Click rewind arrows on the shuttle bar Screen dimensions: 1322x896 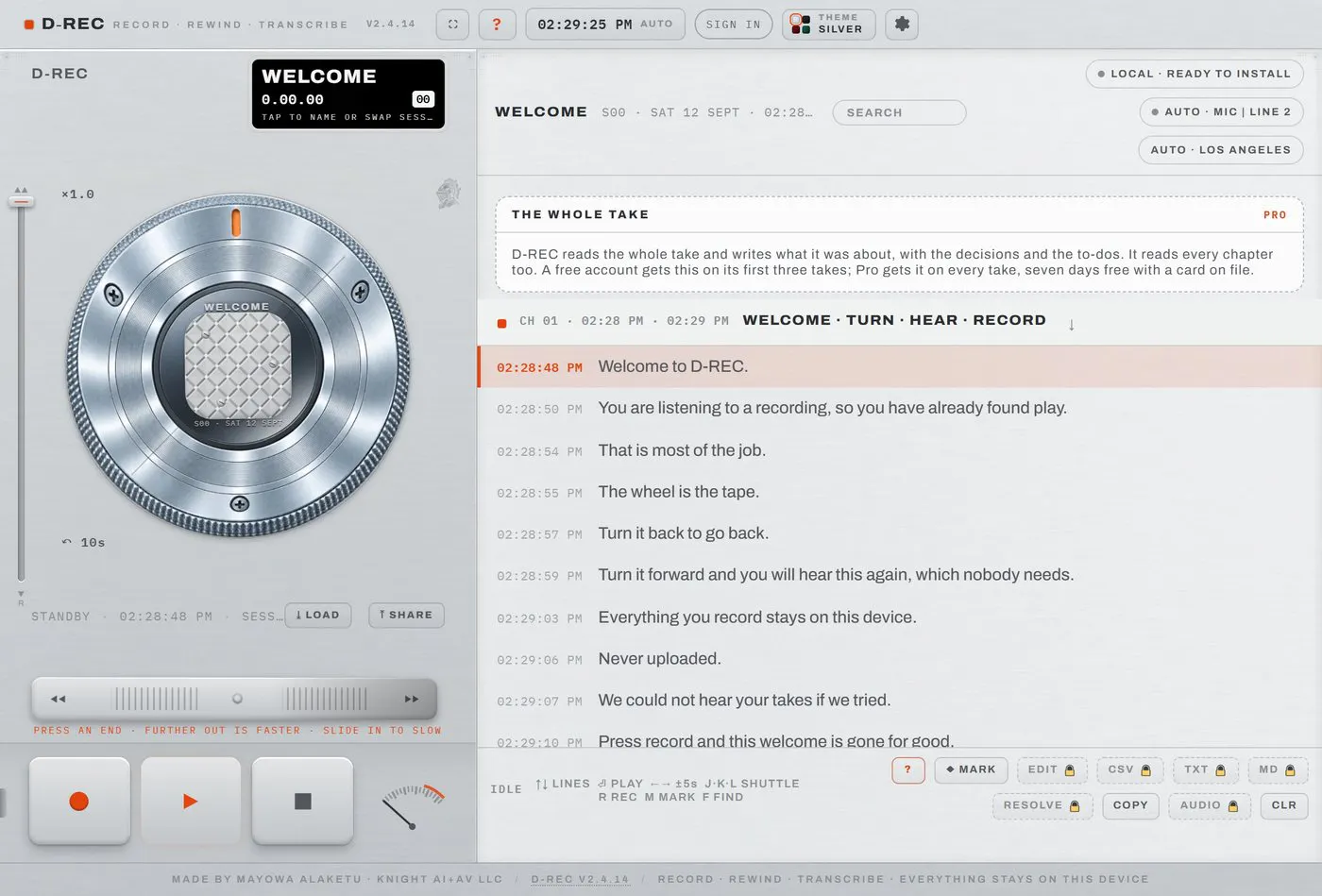click(58, 700)
